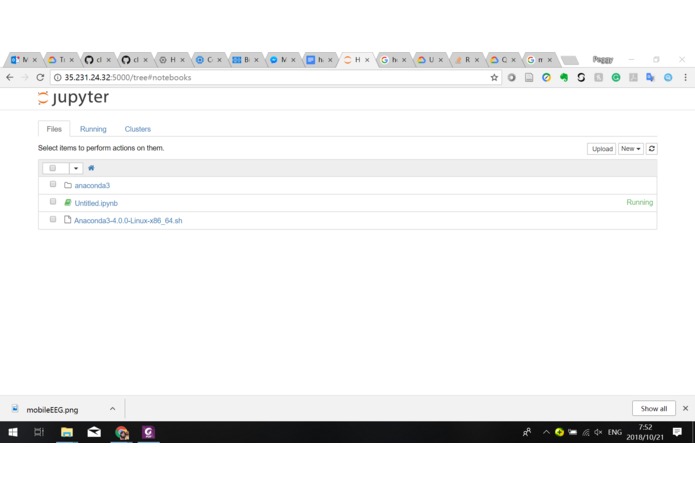Screen dimensions: 695x494
Task: Open the Grammarly extension icon
Action: pos(616,78)
